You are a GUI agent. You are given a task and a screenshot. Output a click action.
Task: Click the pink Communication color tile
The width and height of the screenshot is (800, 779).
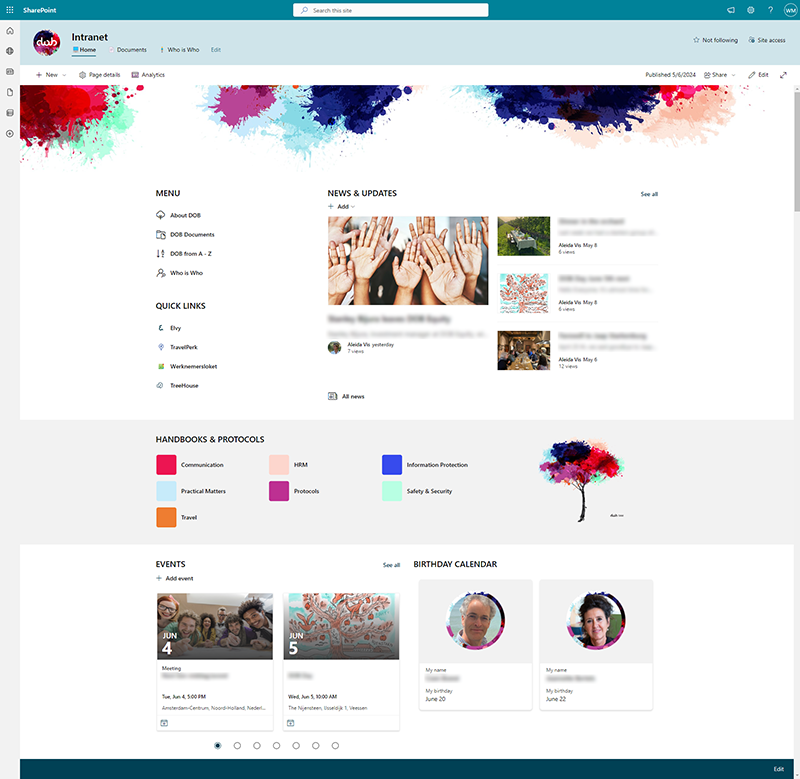166,464
